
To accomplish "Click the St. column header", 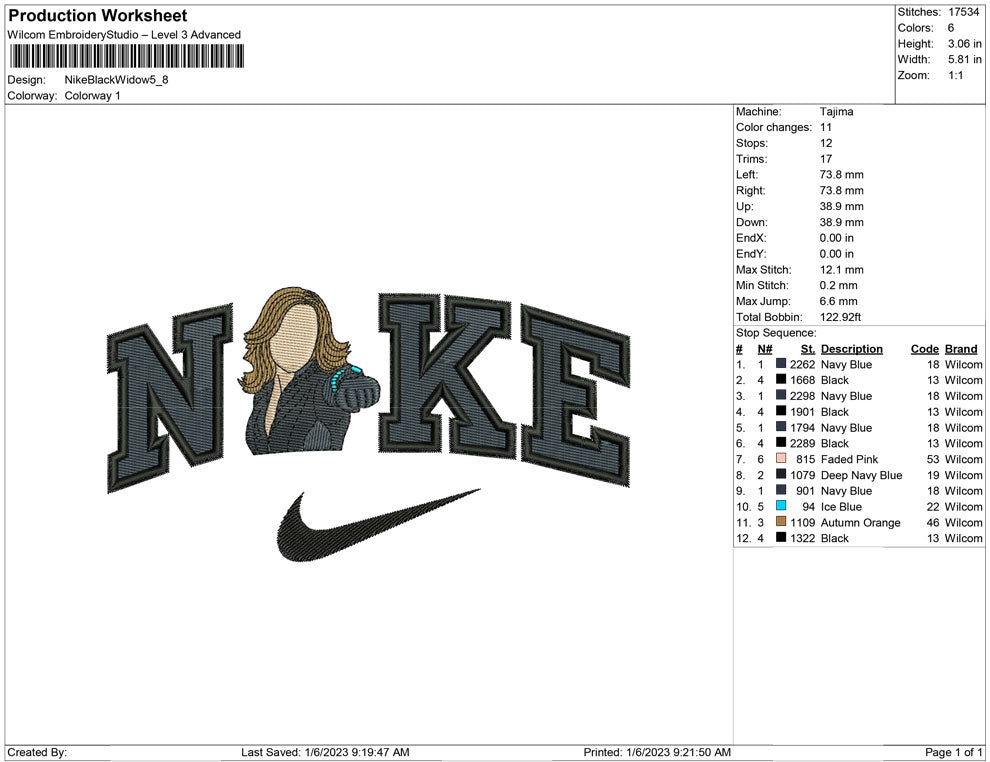I will tap(808, 349).
